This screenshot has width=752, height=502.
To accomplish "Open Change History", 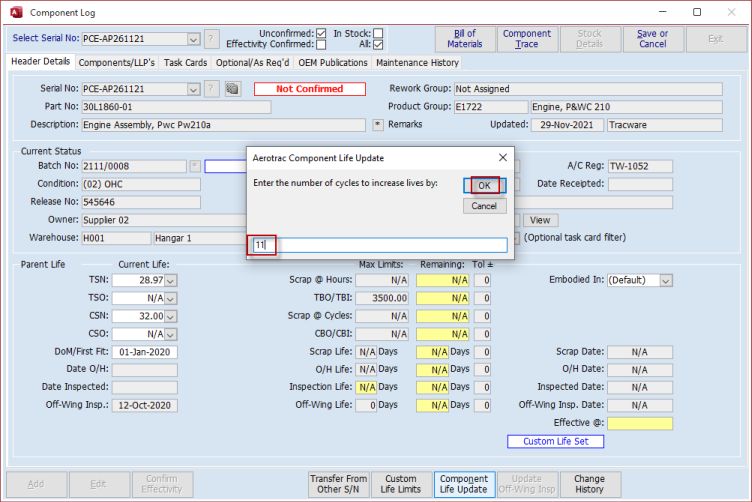I will 589,484.
